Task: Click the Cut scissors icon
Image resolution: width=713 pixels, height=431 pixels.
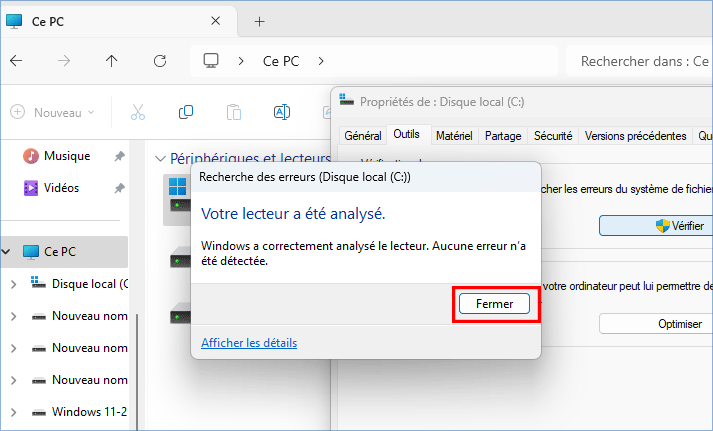Action: click(138, 112)
